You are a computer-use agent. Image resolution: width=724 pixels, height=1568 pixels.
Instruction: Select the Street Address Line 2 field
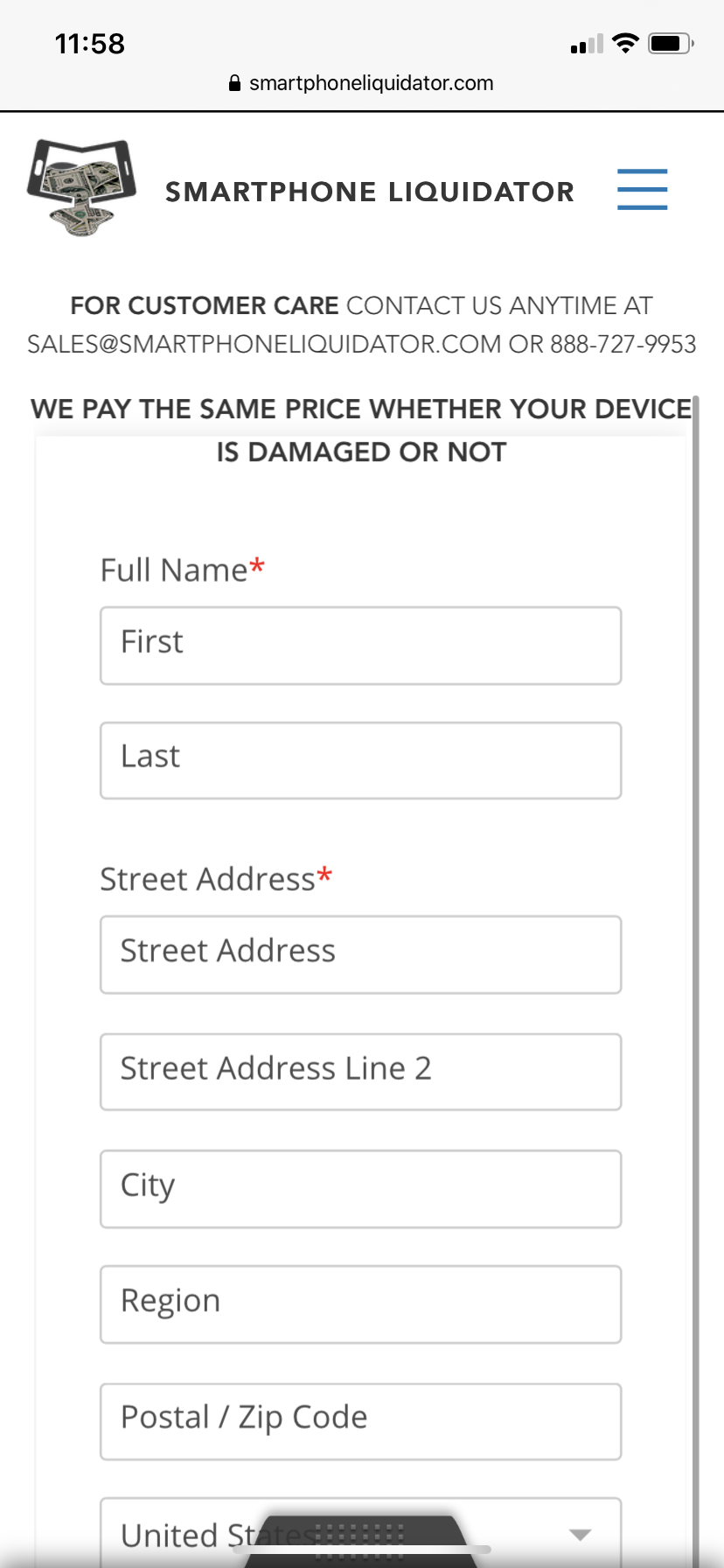point(360,1072)
